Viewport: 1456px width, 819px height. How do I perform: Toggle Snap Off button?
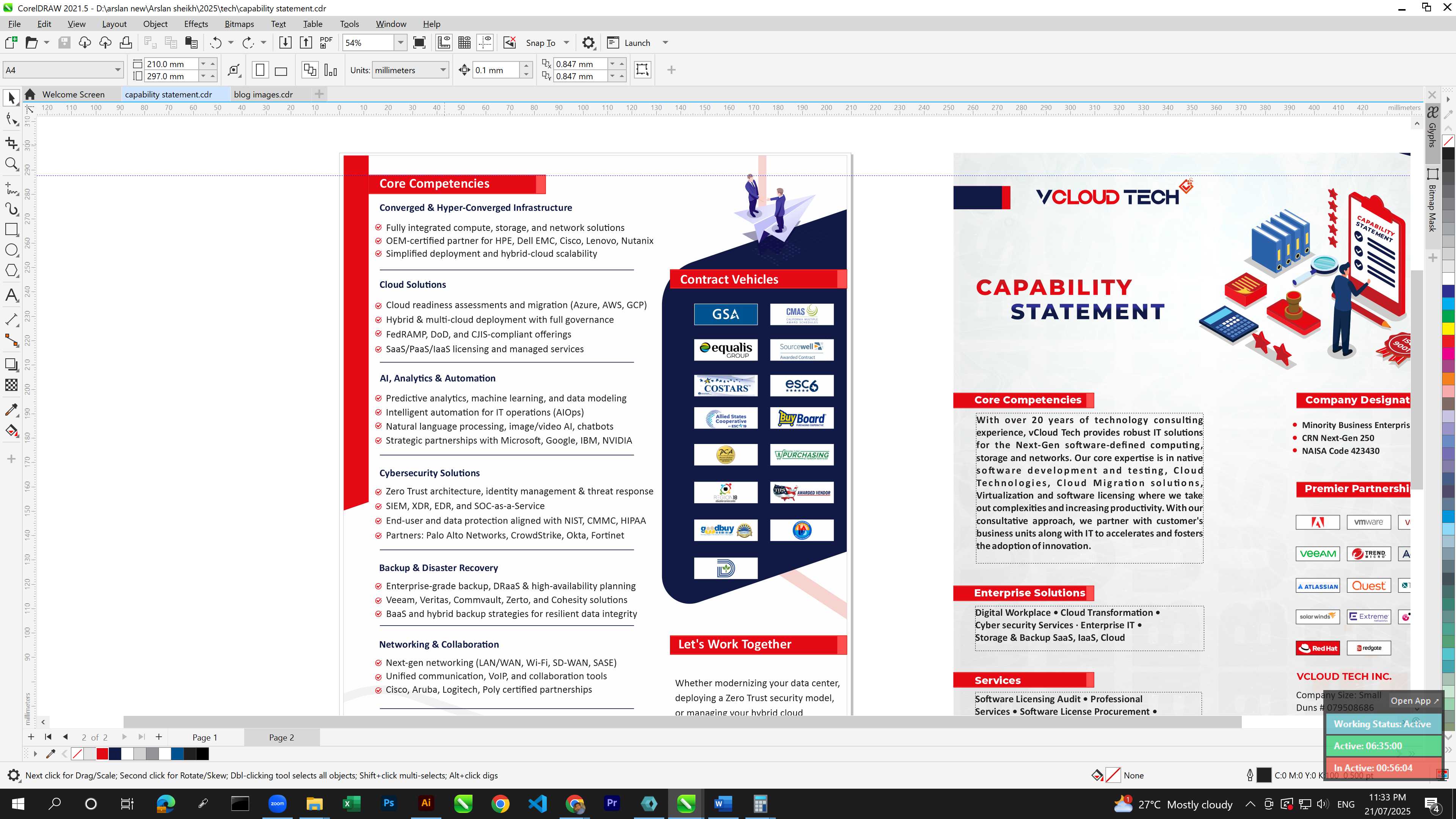coord(509,42)
